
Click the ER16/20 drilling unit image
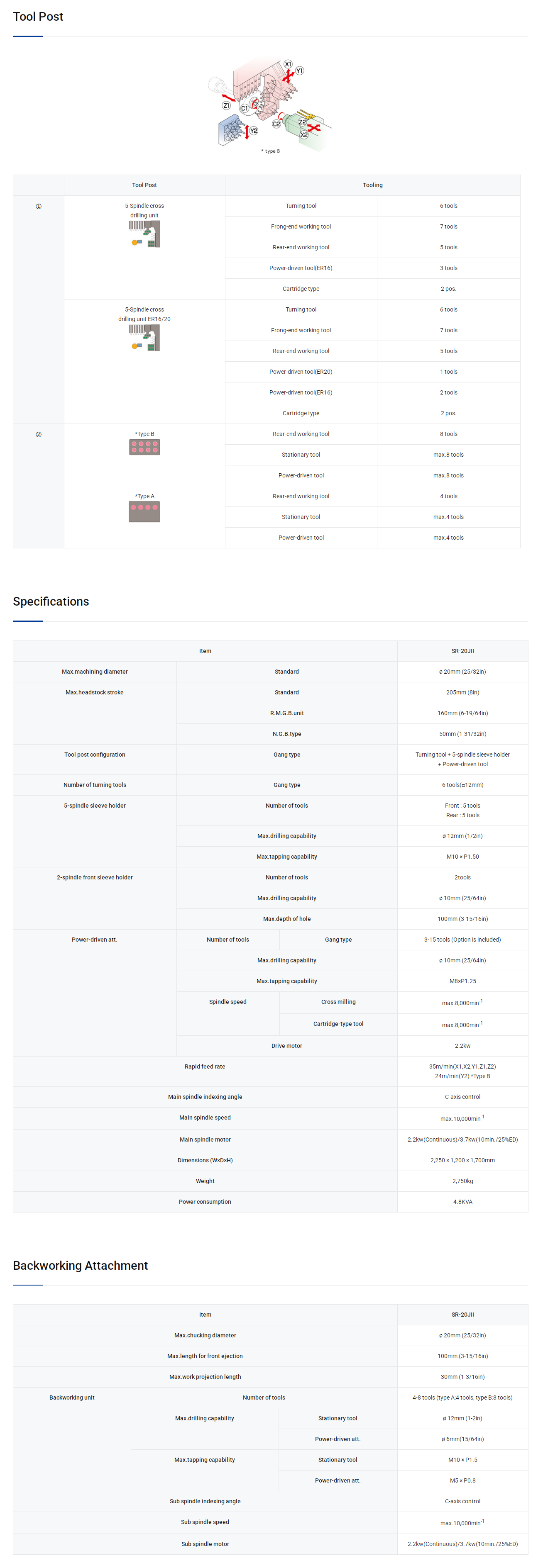click(144, 337)
